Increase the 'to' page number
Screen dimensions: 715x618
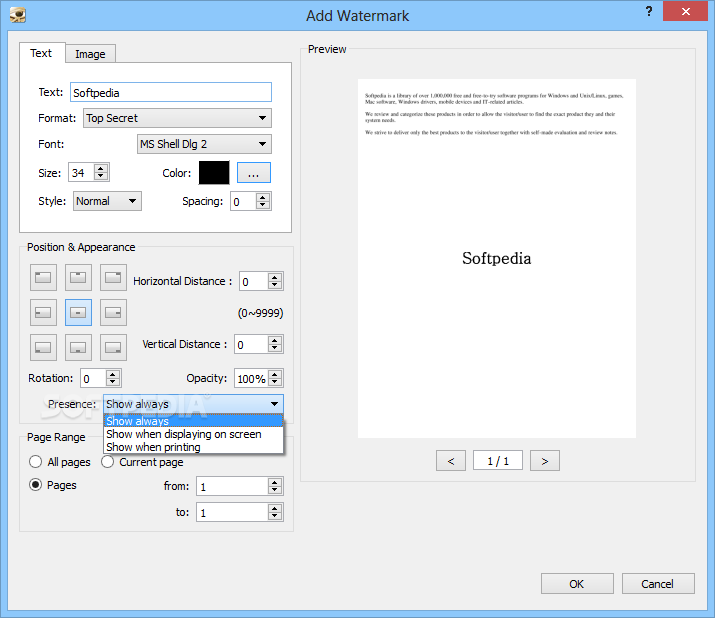[275, 508]
